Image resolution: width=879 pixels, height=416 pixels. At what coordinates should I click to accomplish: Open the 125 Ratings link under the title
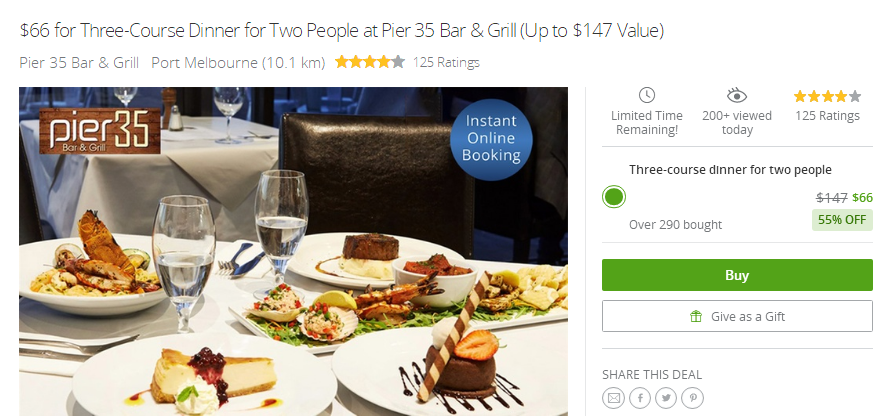point(446,62)
